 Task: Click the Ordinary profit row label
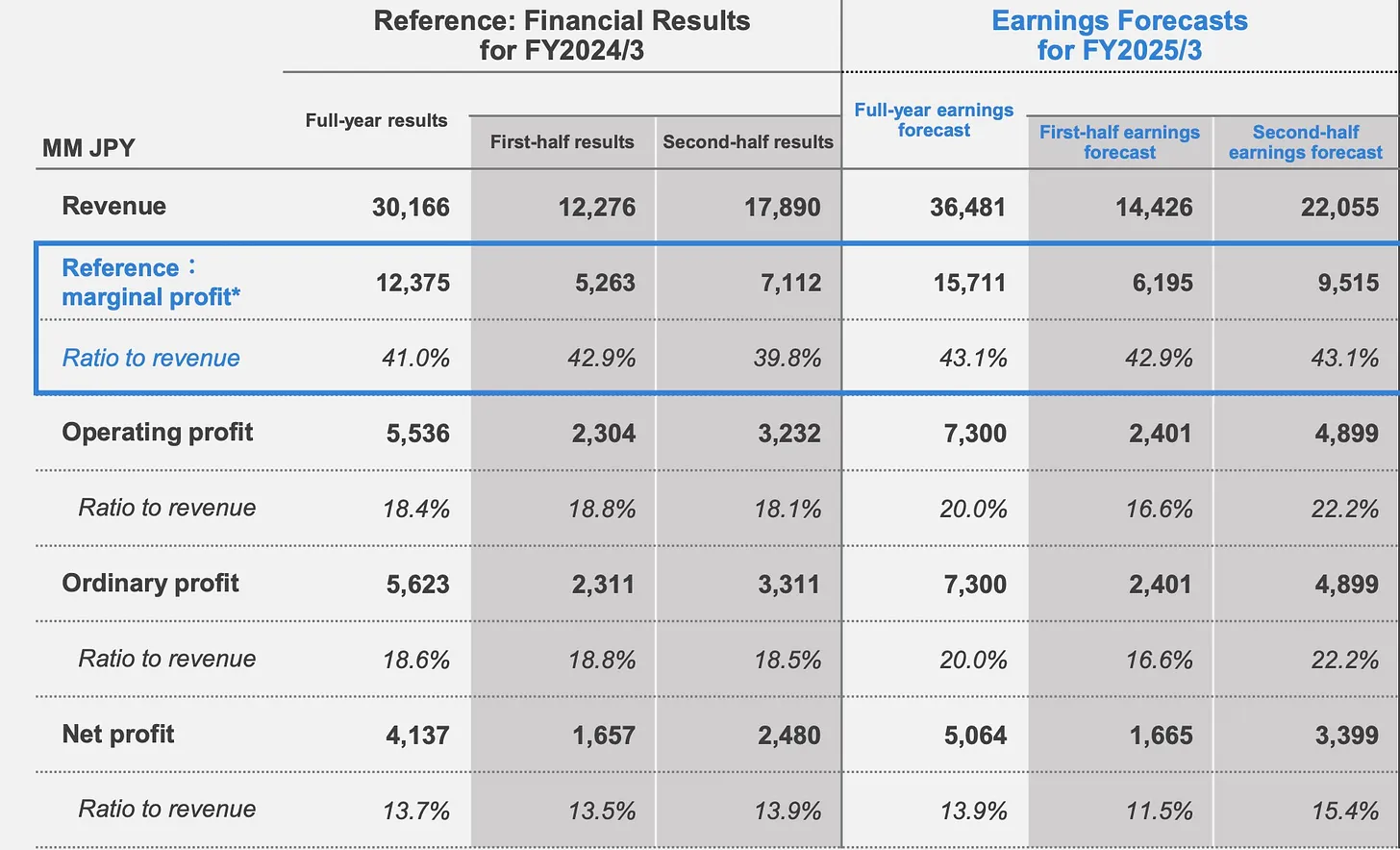tap(150, 583)
